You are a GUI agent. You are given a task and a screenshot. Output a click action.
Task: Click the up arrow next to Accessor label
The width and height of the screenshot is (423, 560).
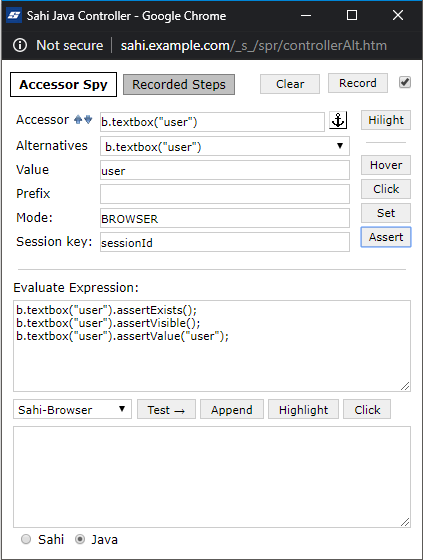pyautogui.click(x=78, y=119)
